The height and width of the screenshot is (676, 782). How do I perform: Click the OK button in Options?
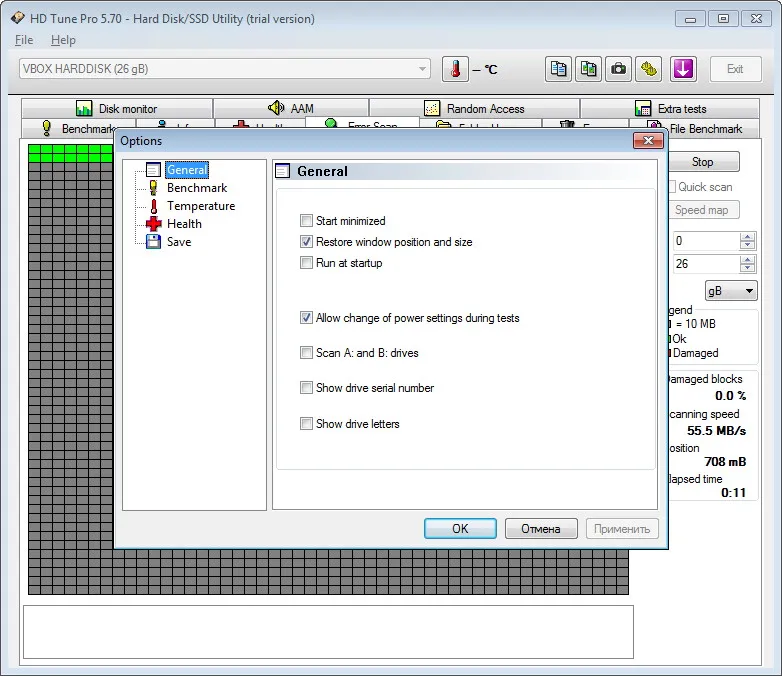(460, 529)
